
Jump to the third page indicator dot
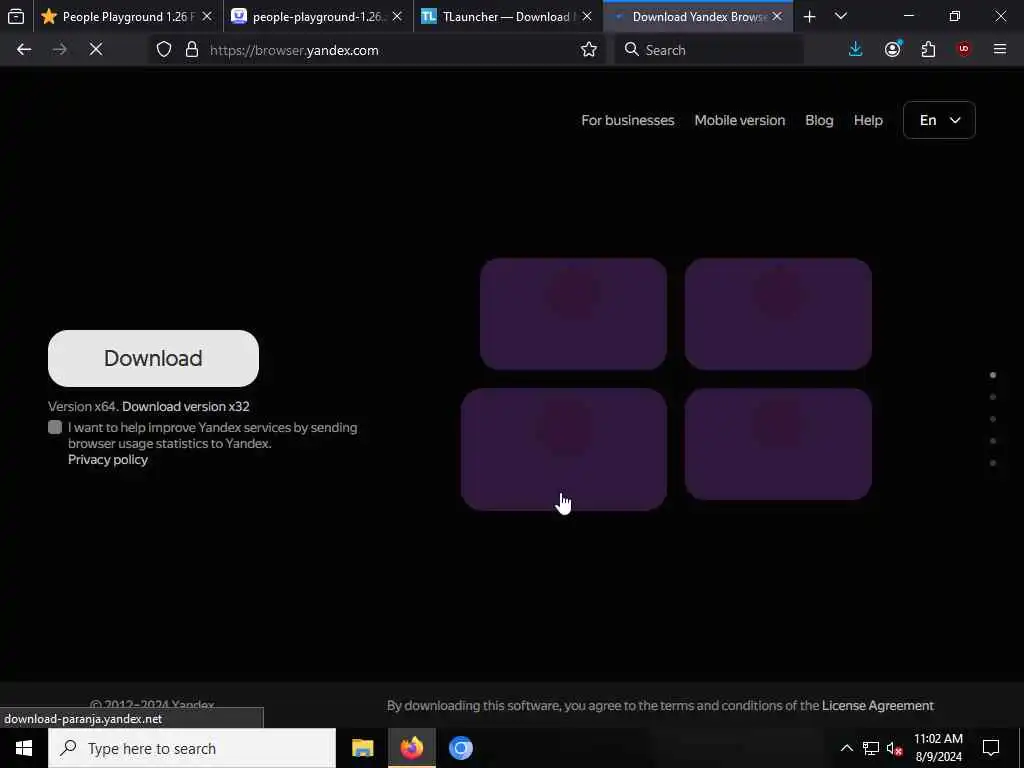[x=993, y=419]
